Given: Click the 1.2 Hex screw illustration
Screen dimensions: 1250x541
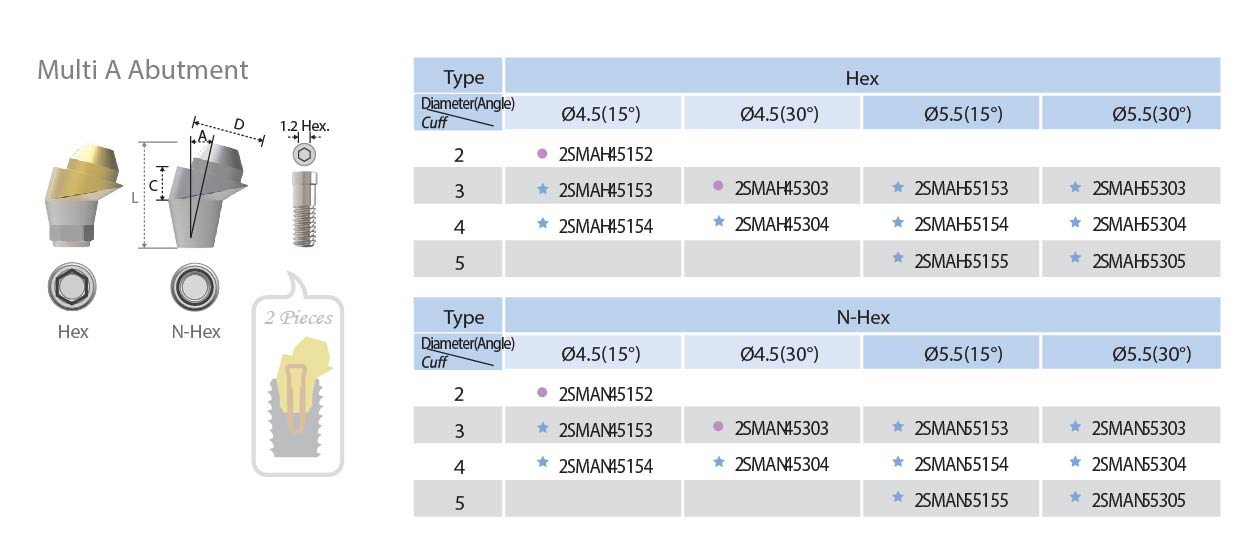Looking at the screenshot, I should pyautogui.click(x=305, y=197).
